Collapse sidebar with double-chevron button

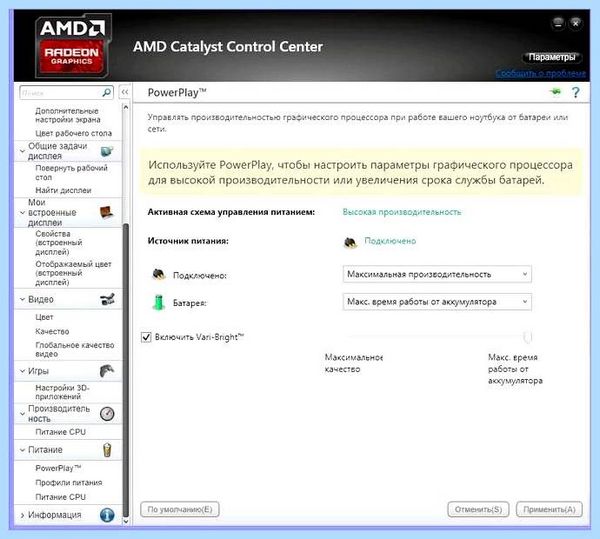click(x=125, y=92)
